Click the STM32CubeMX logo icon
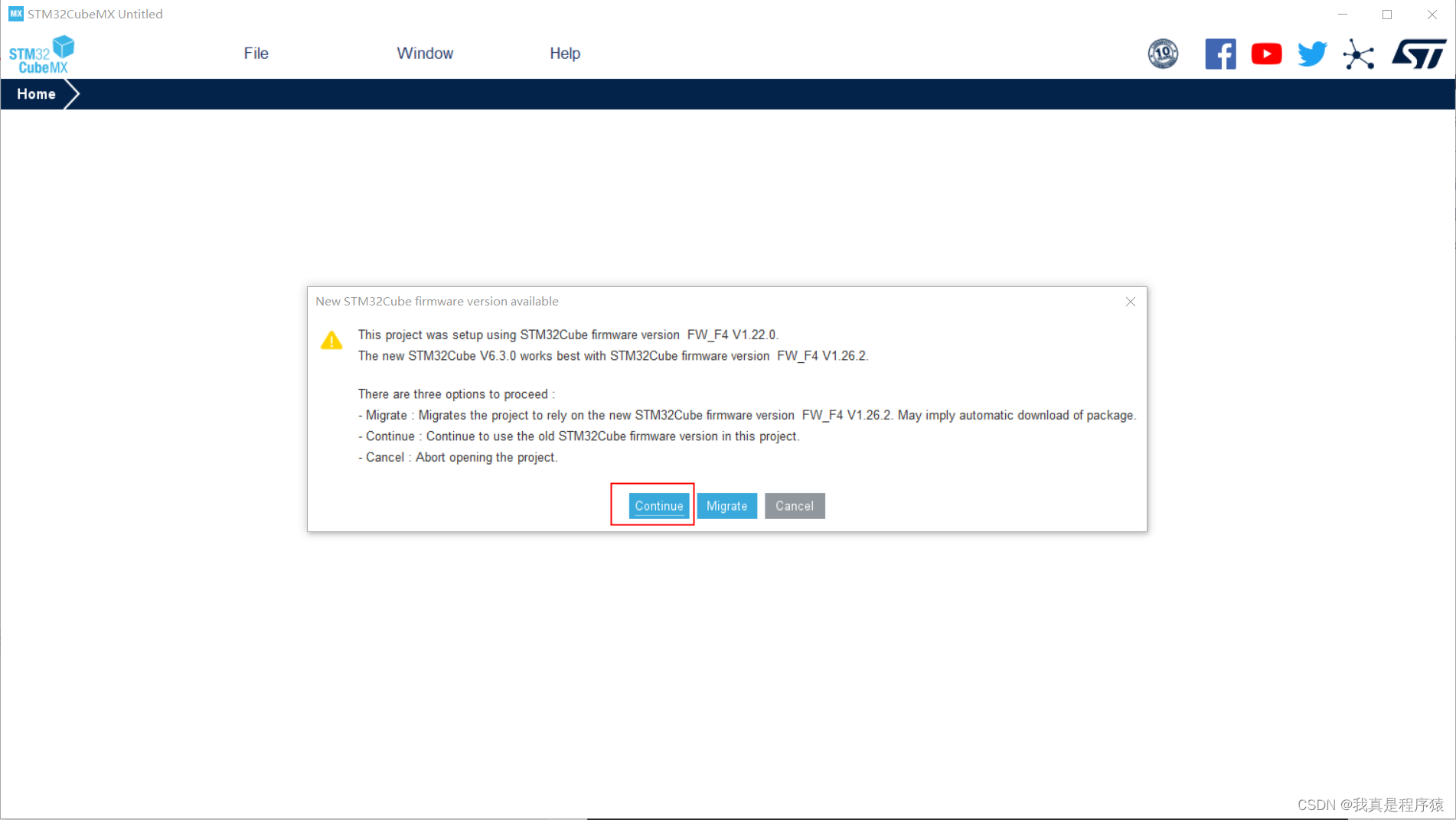Viewport: 1456px width, 820px height. [x=41, y=54]
